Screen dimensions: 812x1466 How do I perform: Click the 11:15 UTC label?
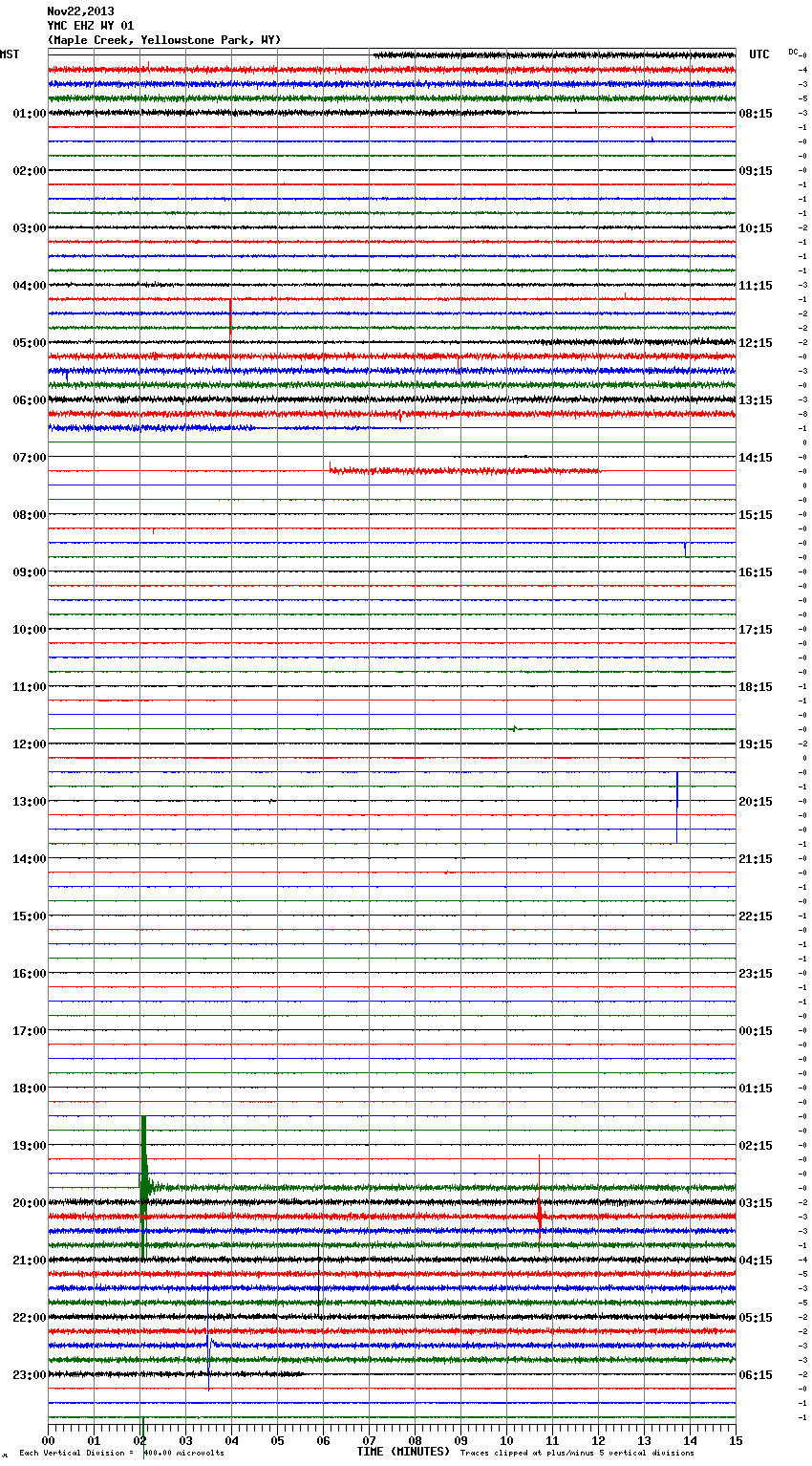tap(756, 286)
